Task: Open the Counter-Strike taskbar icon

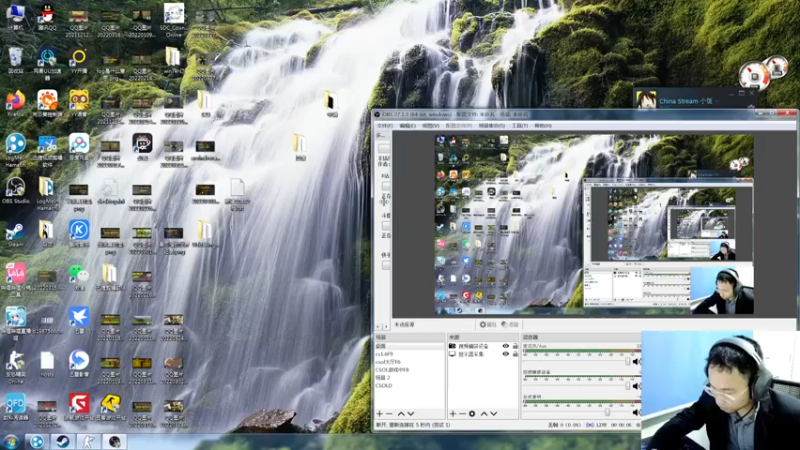Action: [x=89, y=442]
